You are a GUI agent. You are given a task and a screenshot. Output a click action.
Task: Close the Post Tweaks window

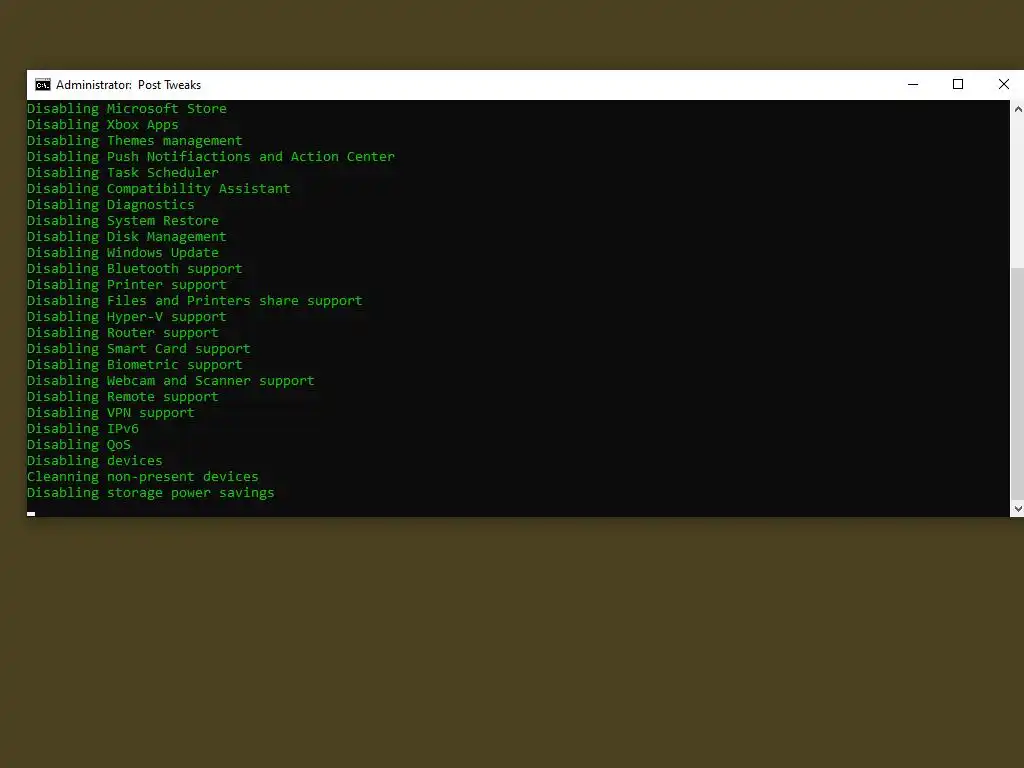pyautogui.click(x=1004, y=84)
